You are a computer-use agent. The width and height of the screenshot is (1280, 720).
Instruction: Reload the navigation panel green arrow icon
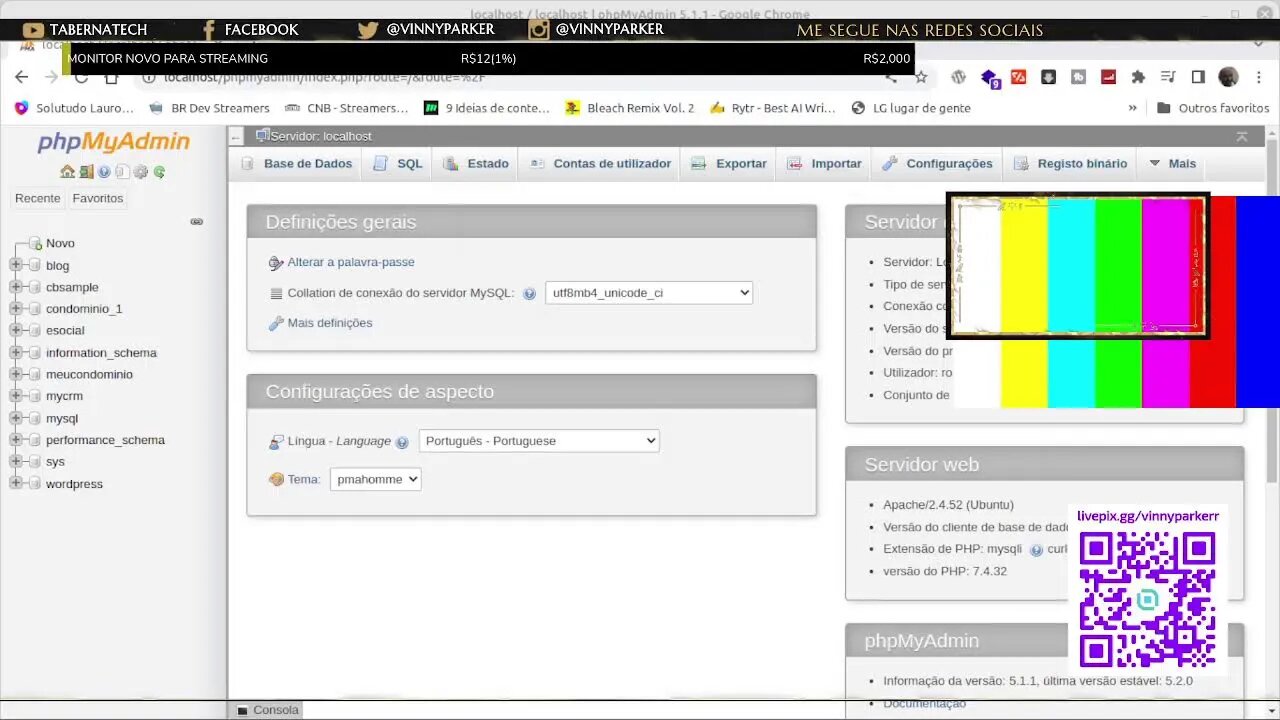click(159, 172)
